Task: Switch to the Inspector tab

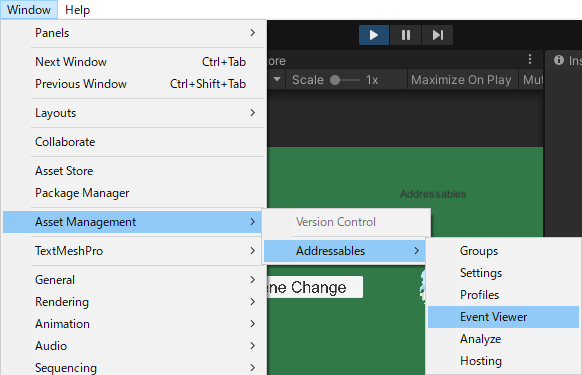Action: coord(565,60)
